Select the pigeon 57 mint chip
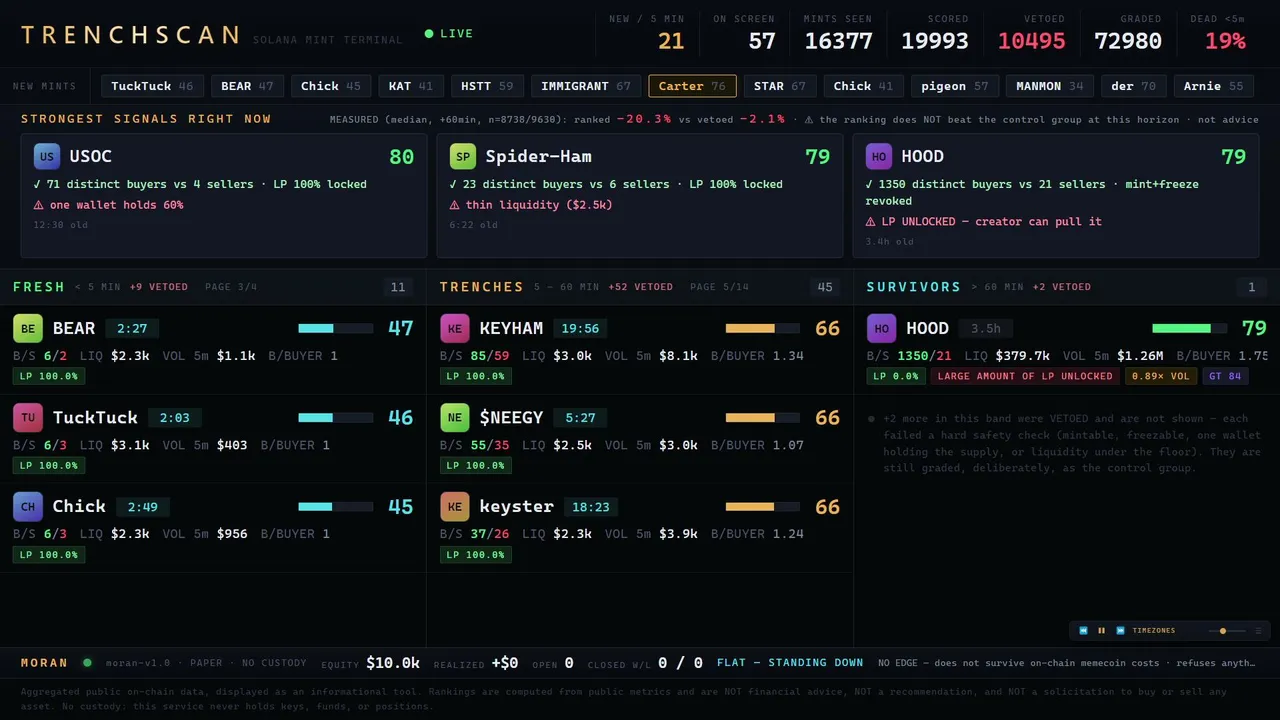The image size is (1280, 720). tap(955, 86)
